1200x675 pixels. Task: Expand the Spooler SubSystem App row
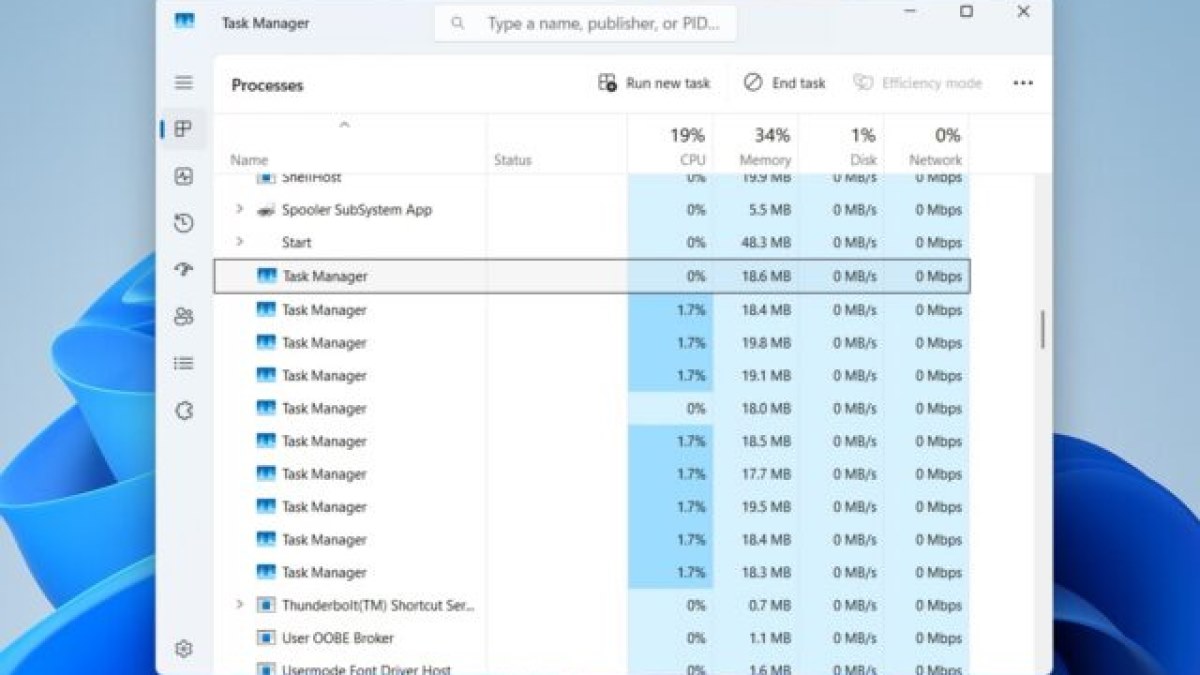(x=239, y=210)
